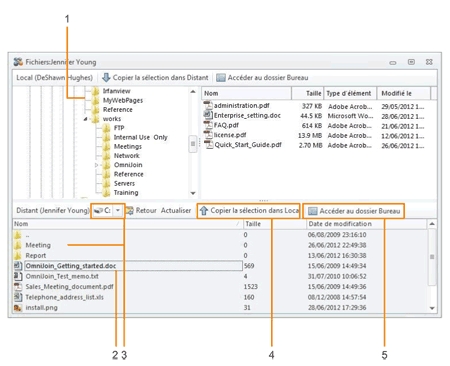Open the C: drive dropdown arrow
Image resolution: width=450 pixels, height=366 pixels.
(118, 211)
